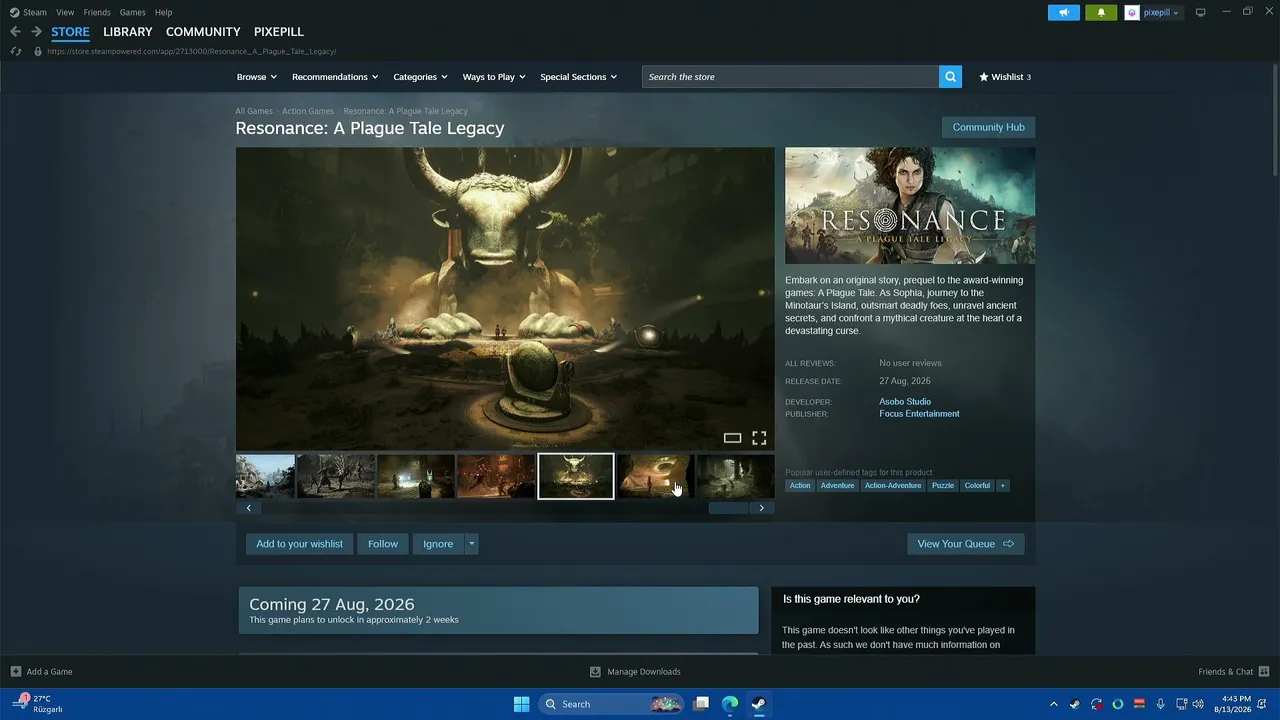Click the plus icon to add a game
The image size is (1280, 720).
(x=16, y=671)
